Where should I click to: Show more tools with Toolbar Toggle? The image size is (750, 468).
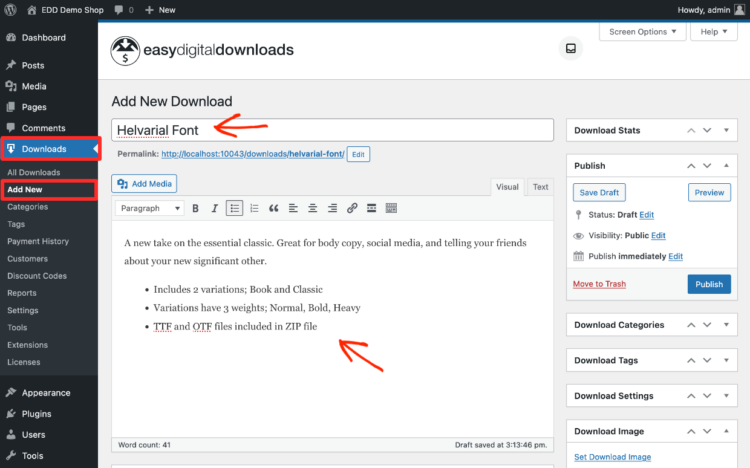(x=391, y=208)
